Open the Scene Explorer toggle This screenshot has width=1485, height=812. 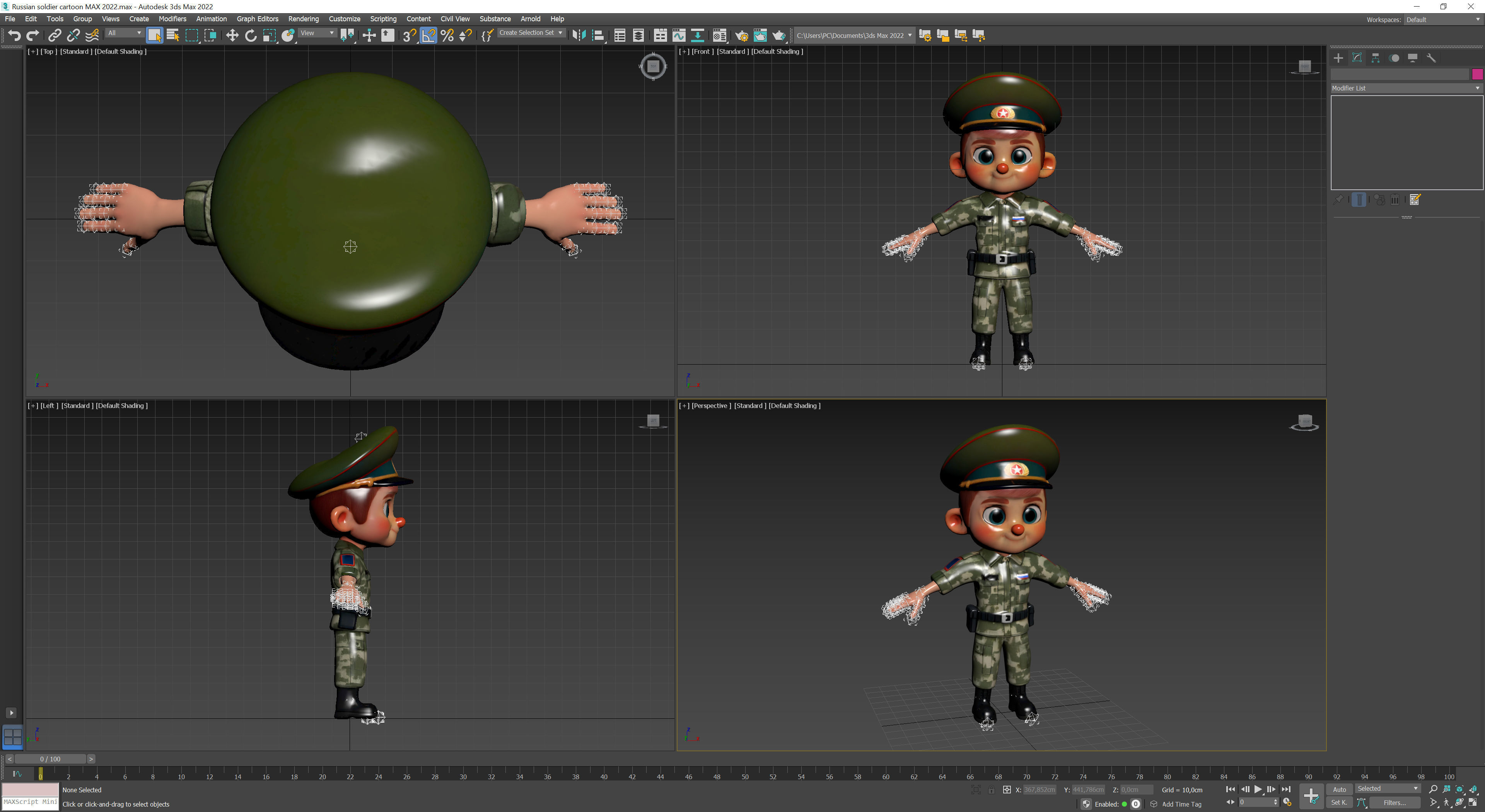pos(620,36)
